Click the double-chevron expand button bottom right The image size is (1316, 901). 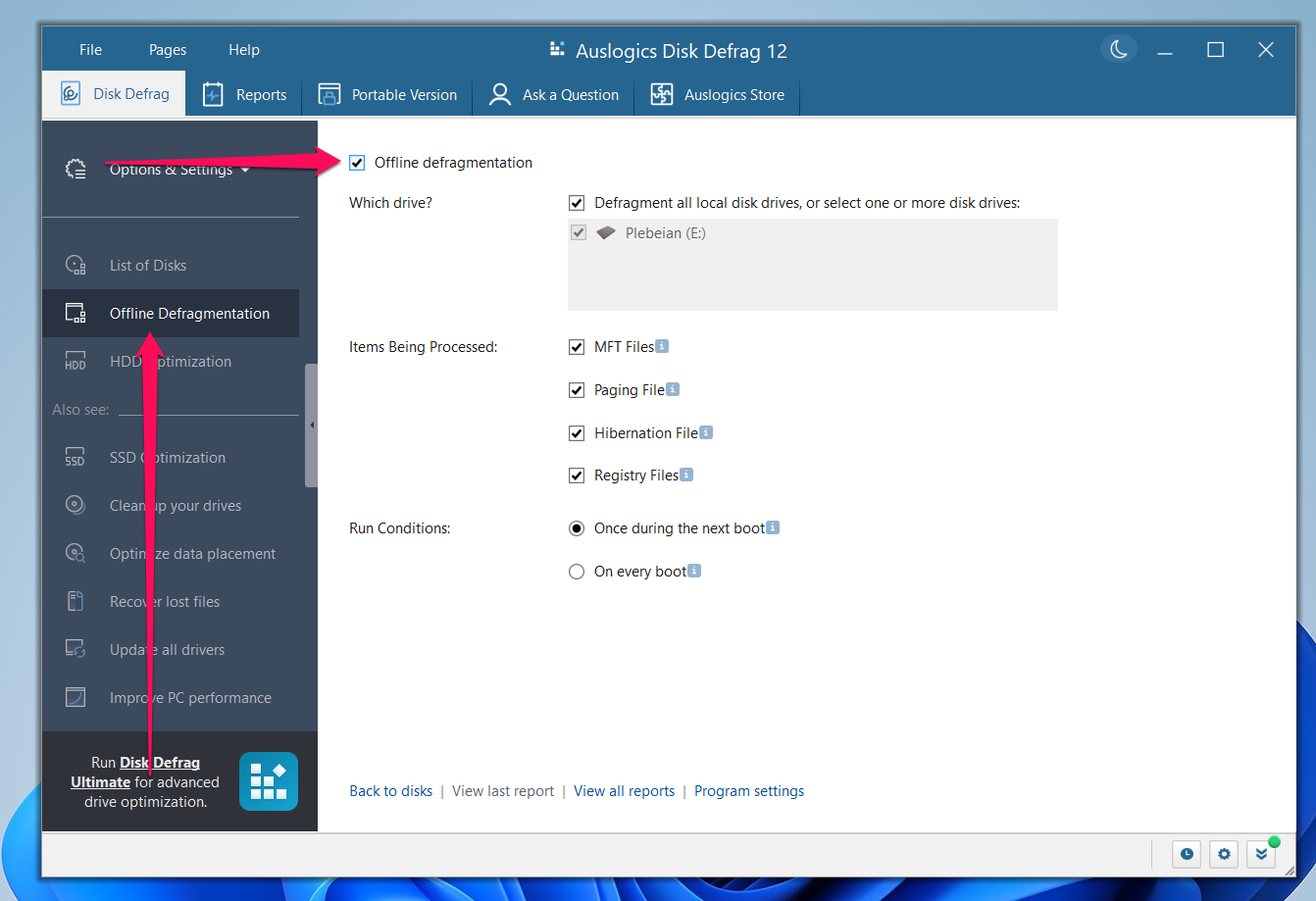[x=1260, y=854]
